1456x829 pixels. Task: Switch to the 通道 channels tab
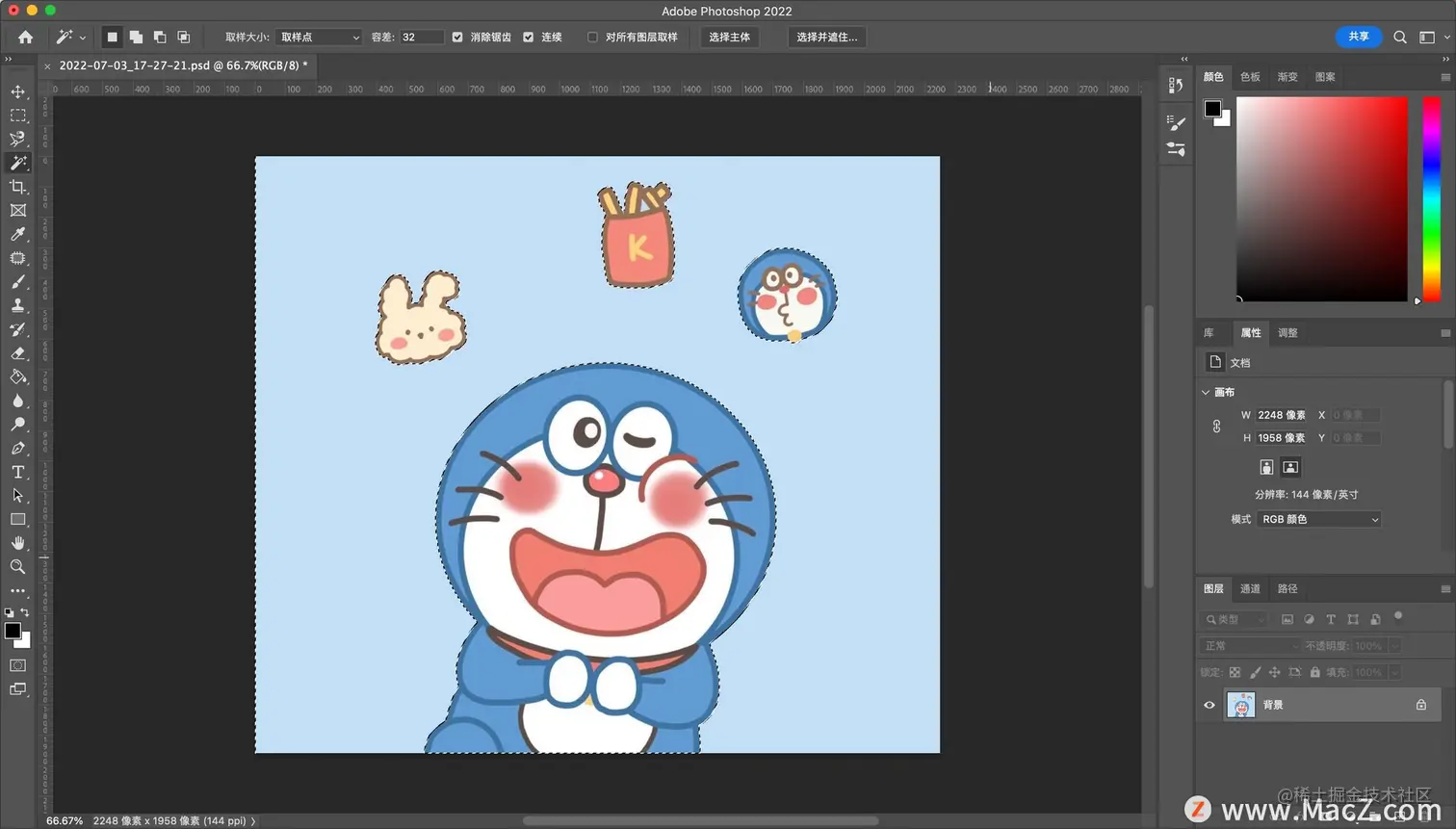(1250, 588)
